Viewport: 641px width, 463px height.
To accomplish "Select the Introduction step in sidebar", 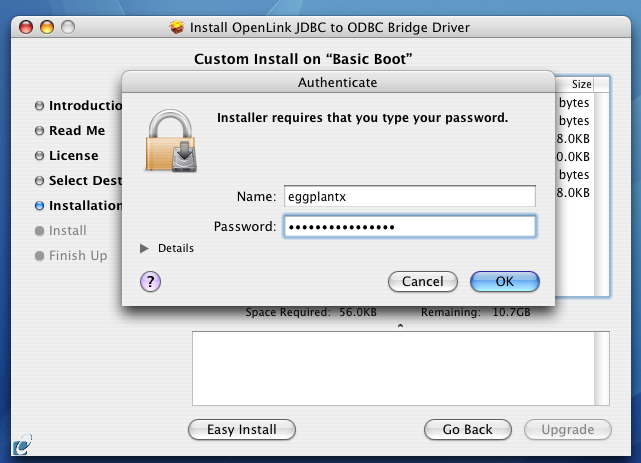I will (78, 106).
